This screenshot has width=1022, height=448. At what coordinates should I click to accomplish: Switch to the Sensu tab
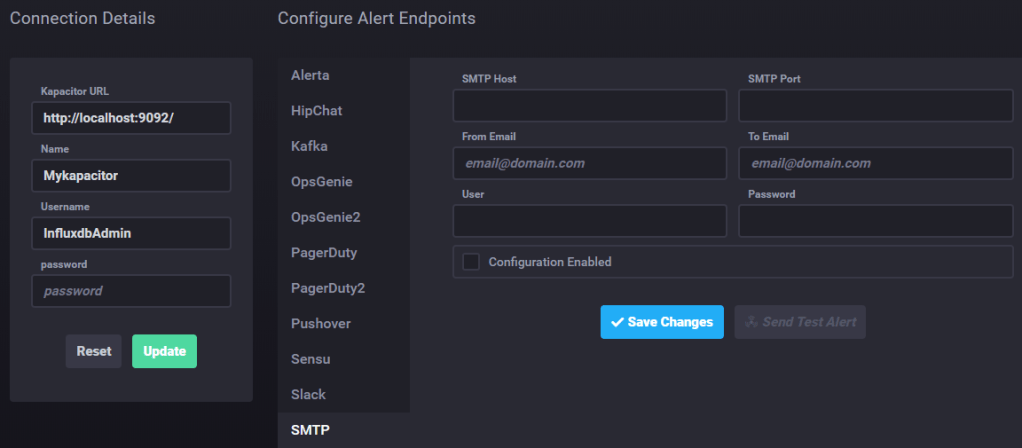(x=309, y=358)
